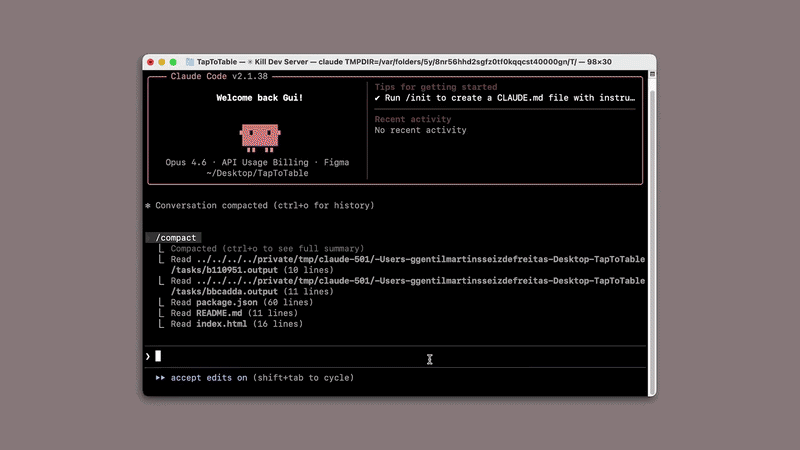Click 'Welcome back Gui!' heading
The image size is (800, 450).
coord(260,97)
